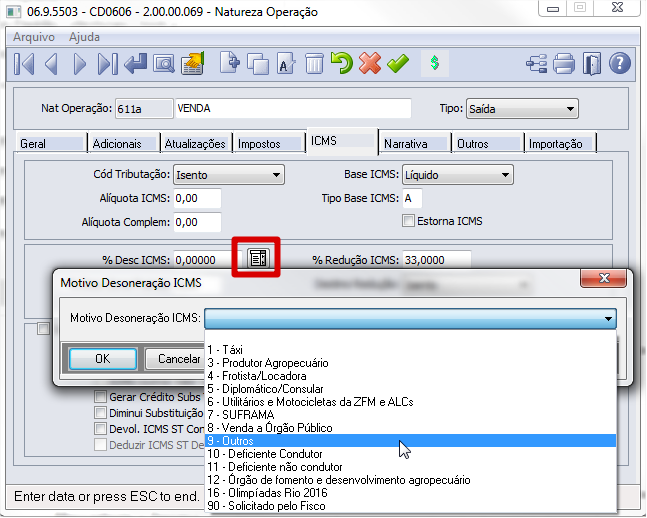Enable Gerar Crédito Subs checkbox
This screenshot has width=647, height=518.
(100, 397)
